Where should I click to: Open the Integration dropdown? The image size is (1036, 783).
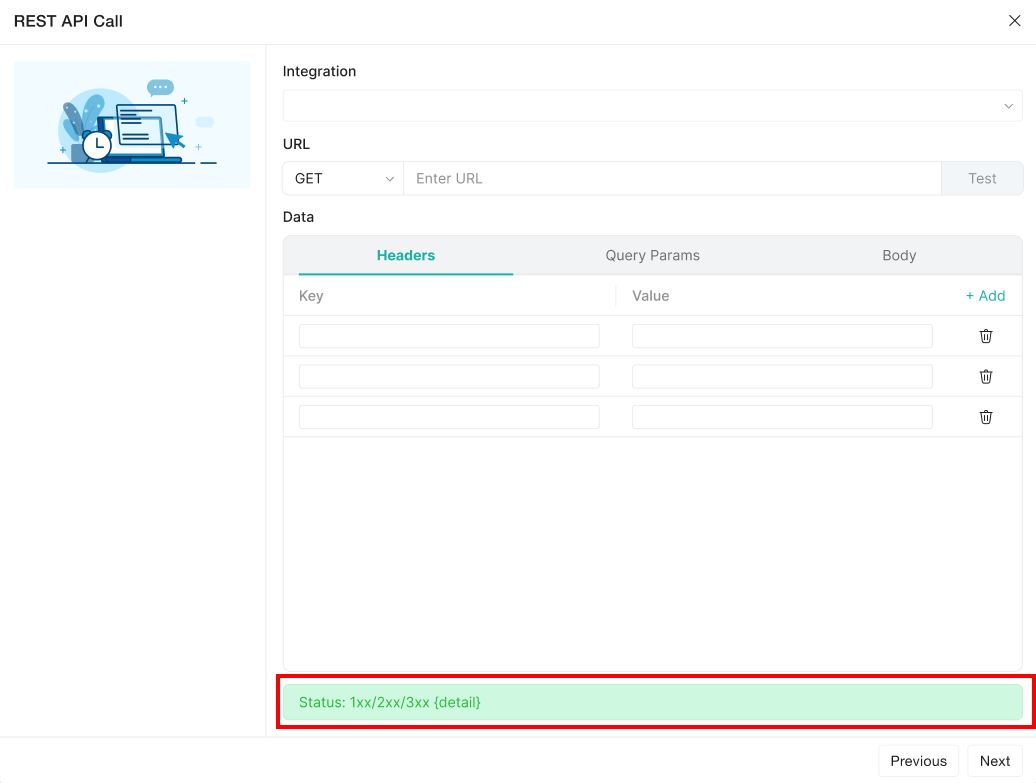pyautogui.click(x=652, y=106)
